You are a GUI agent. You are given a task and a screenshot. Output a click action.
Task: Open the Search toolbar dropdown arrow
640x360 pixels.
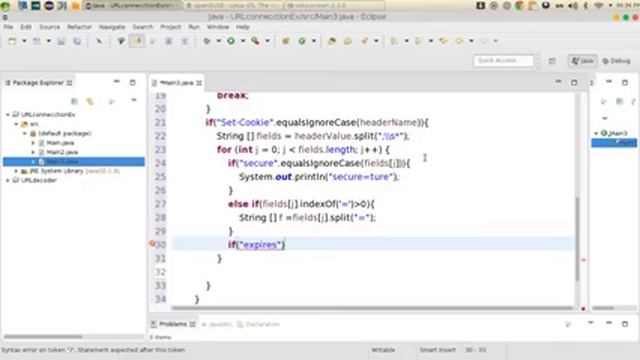(x=376, y=41)
